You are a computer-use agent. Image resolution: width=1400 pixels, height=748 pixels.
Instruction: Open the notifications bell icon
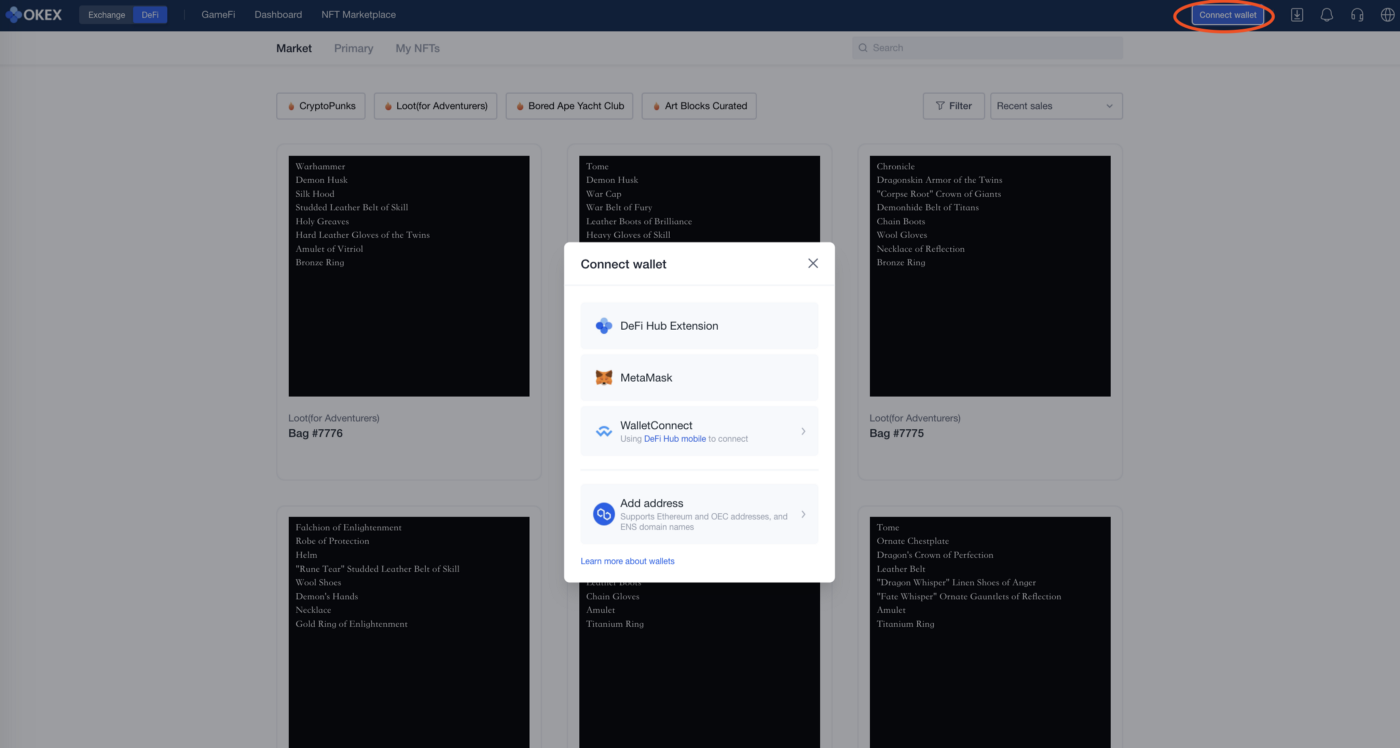[1327, 15]
